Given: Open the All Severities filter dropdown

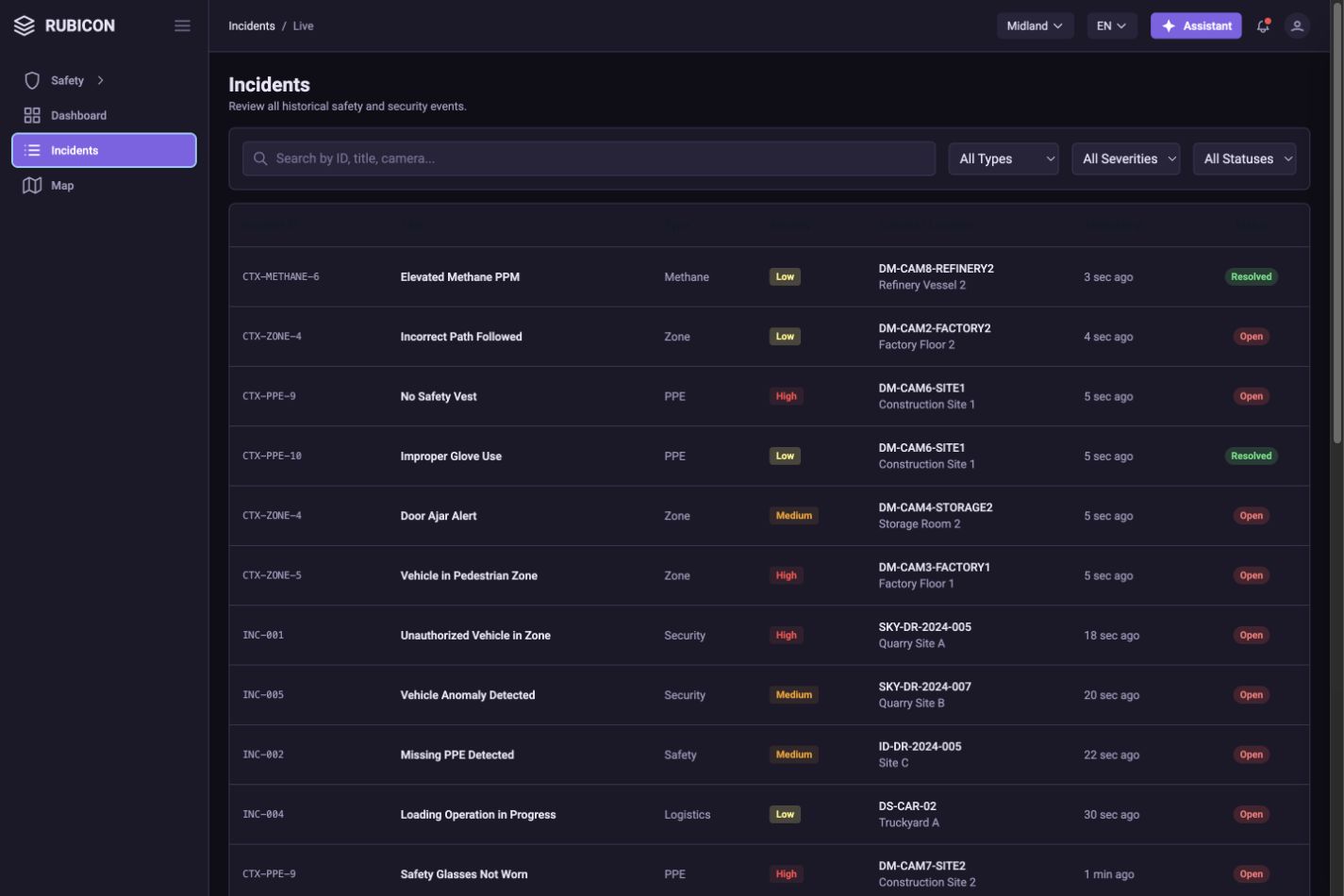Looking at the screenshot, I should [x=1126, y=158].
